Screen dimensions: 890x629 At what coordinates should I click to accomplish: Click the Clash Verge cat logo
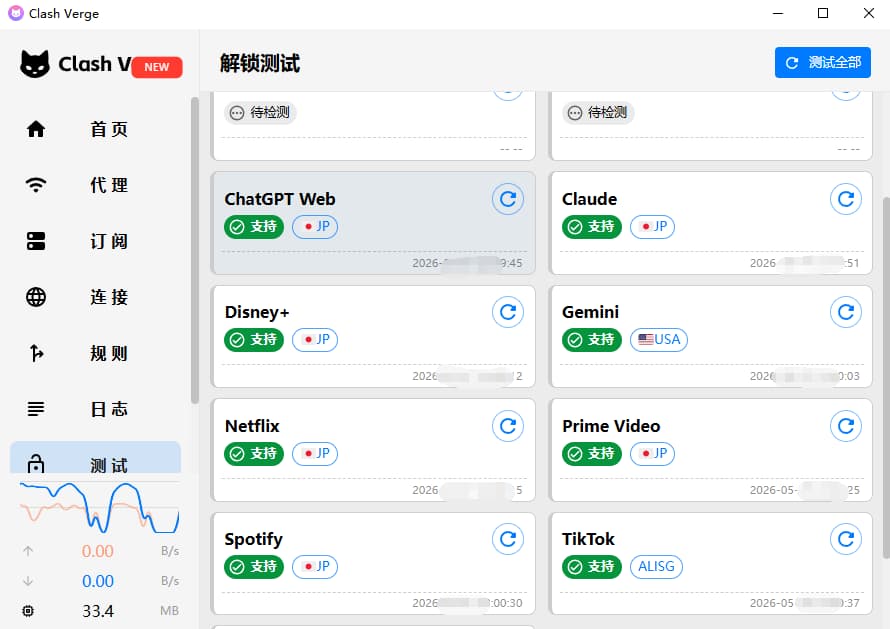pos(35,64)
